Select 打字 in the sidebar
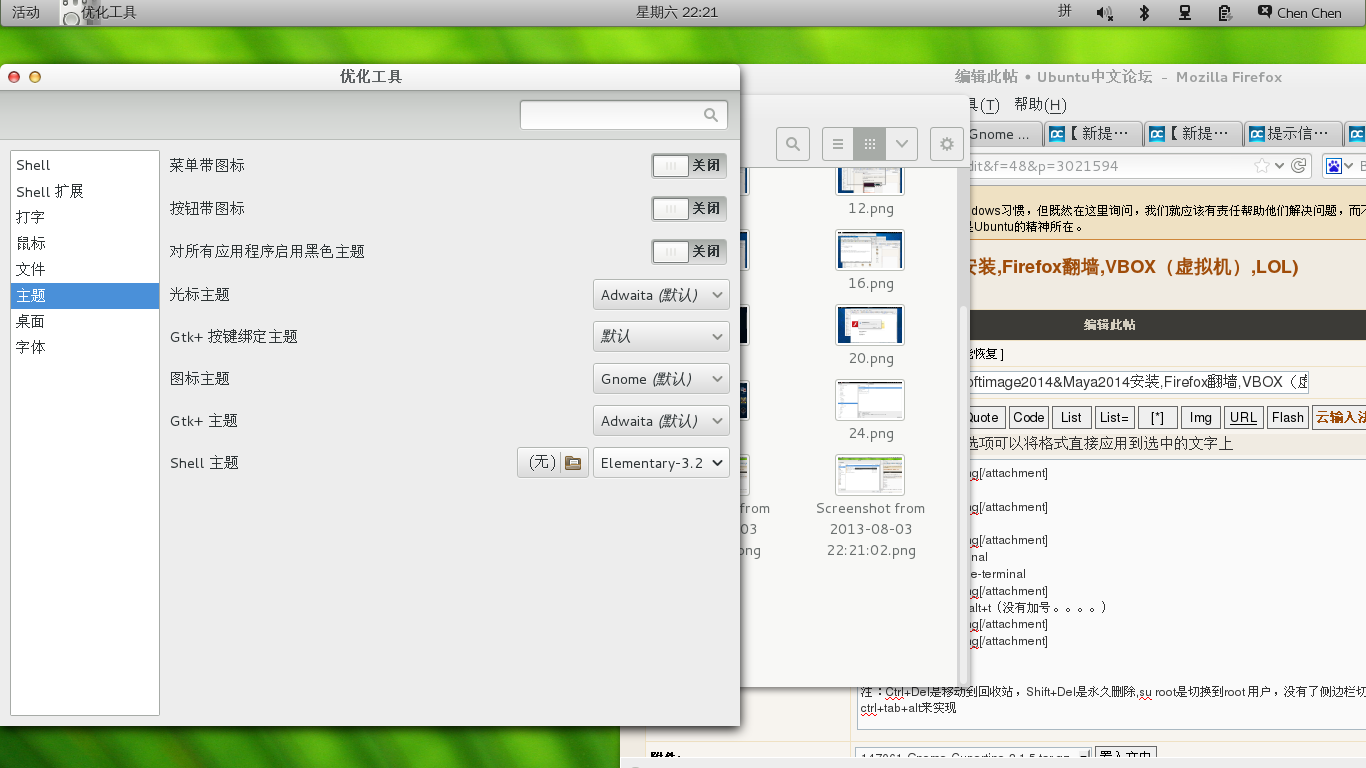Viewport: 1366px width, 768px height. [85, 217]
